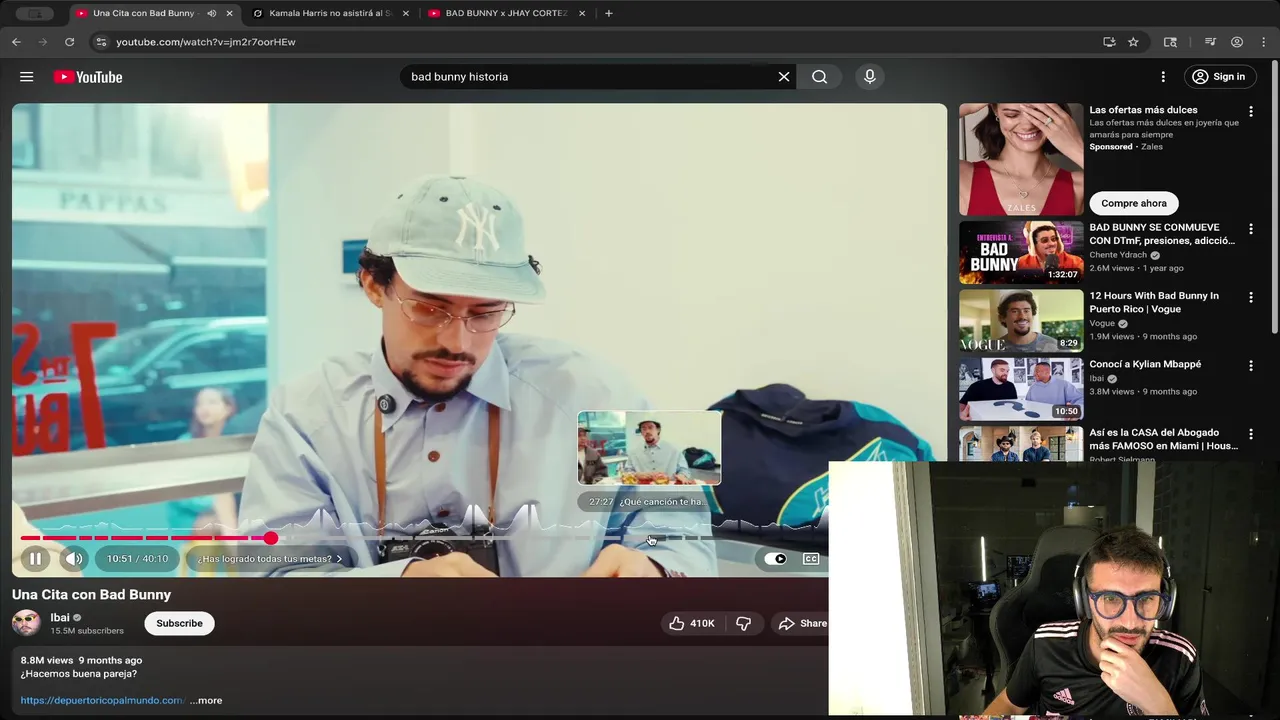
Task: Go to the YouTube home logo
Action: [88, 77]
